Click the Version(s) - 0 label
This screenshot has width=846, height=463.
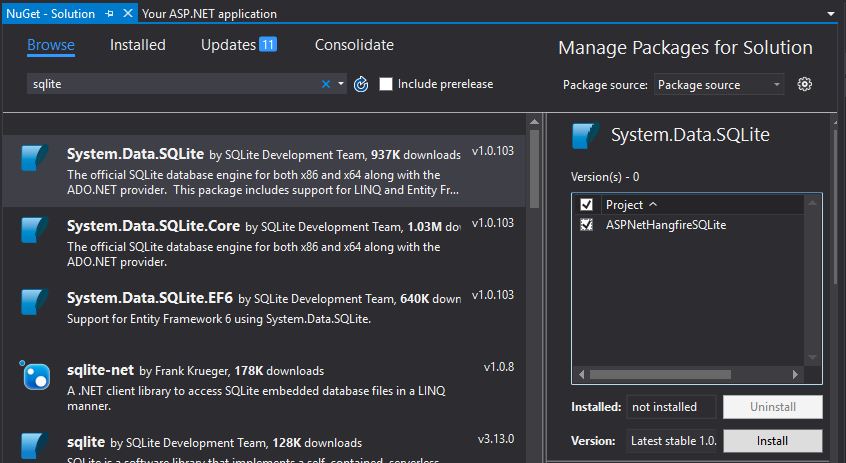(x=605, y=176)
